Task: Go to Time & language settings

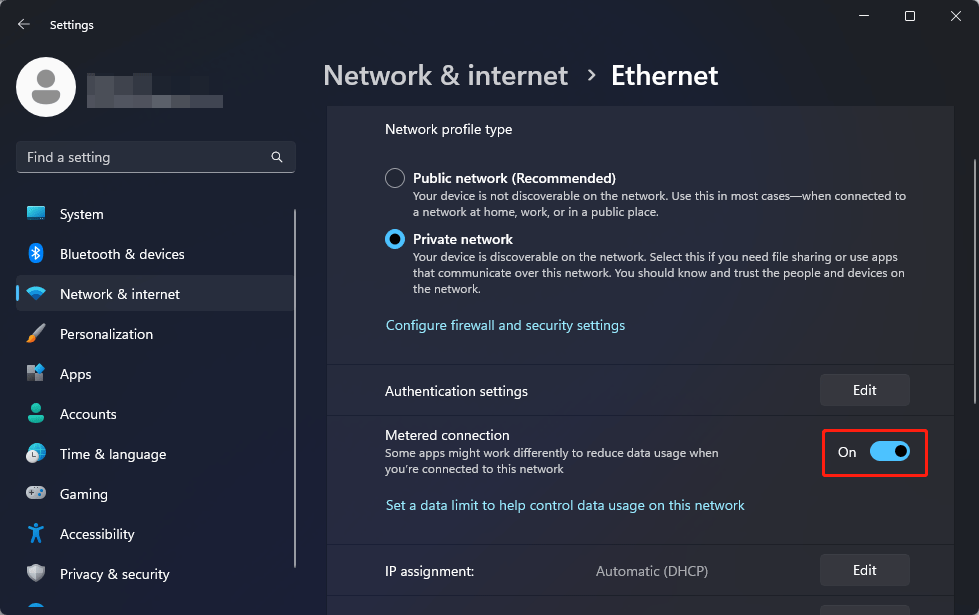Action: tap(112, 454)
